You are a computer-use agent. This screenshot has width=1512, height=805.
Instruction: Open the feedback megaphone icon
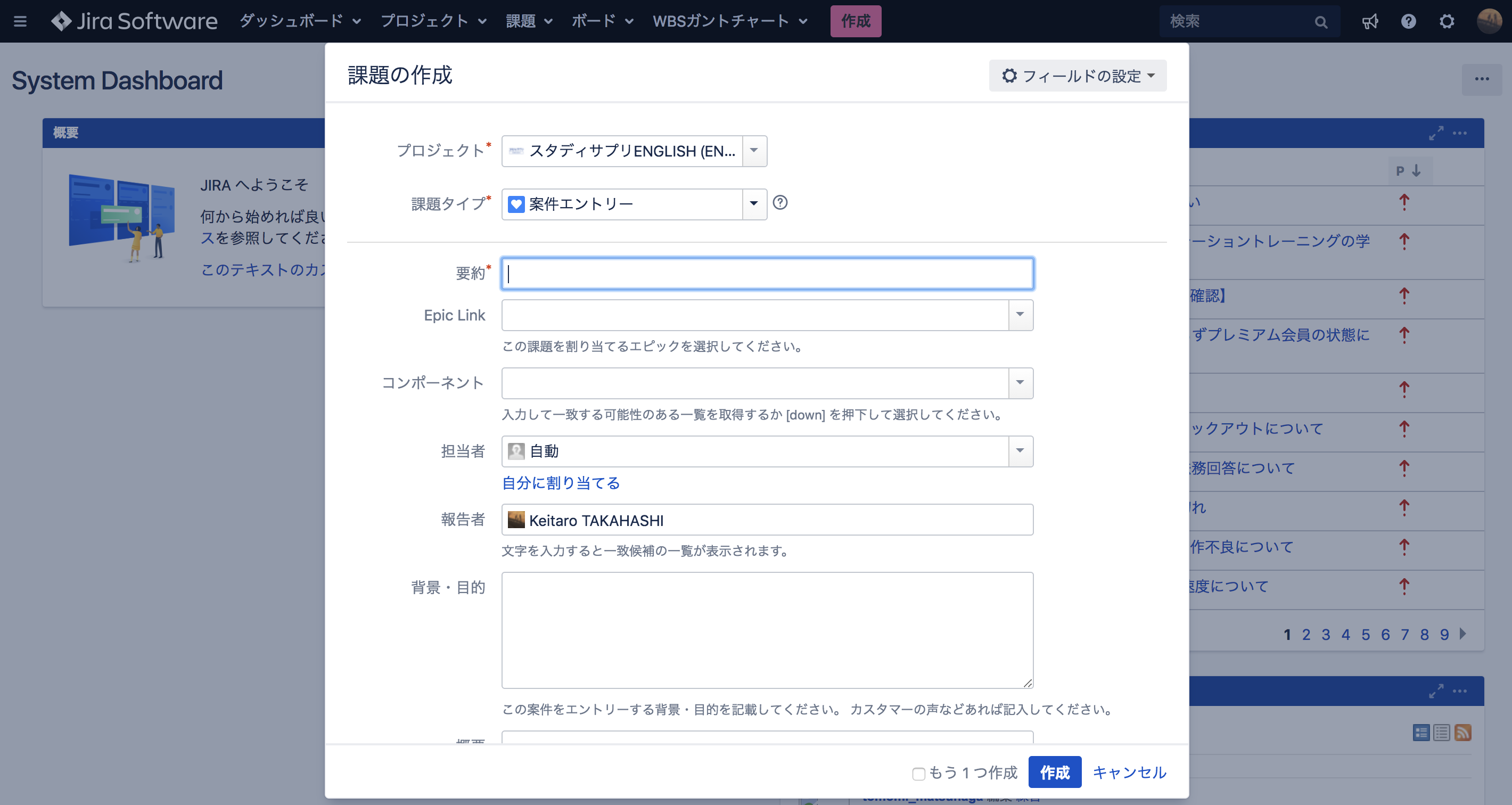coord(1370,22)
